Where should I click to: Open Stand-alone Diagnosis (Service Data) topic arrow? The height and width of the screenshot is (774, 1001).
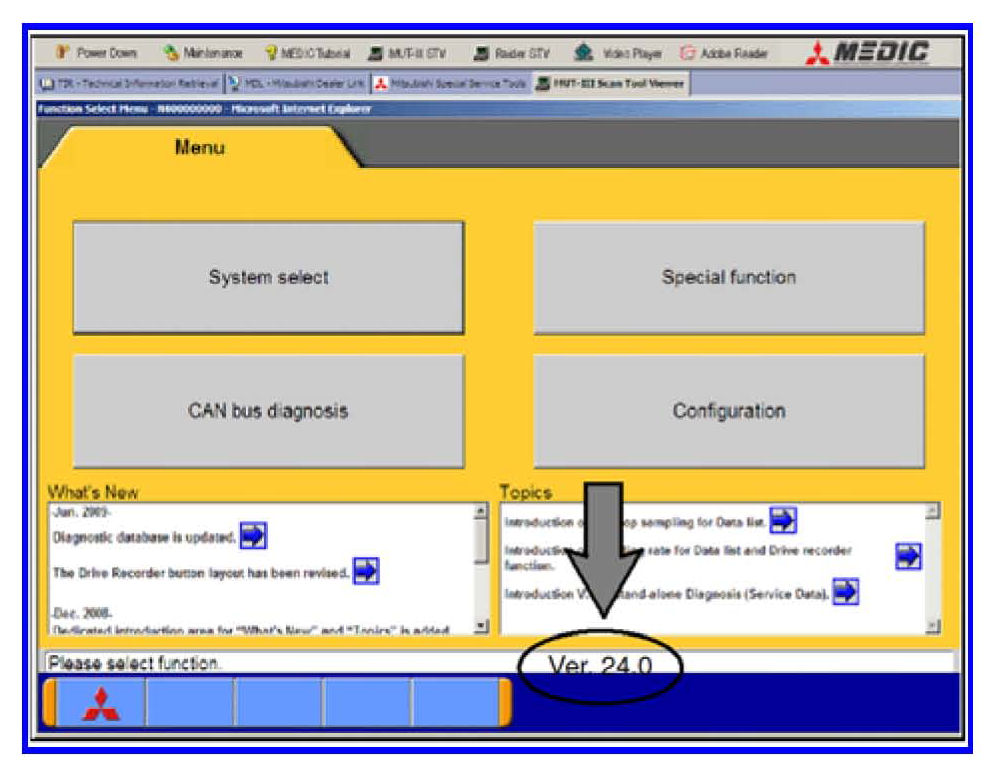tap(846, 592)
